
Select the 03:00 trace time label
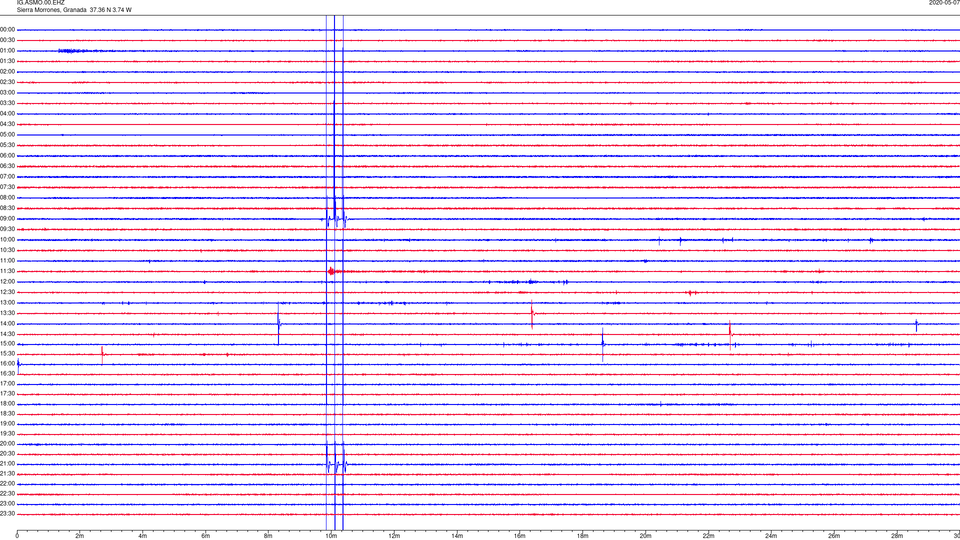click(x=7, y=92)
